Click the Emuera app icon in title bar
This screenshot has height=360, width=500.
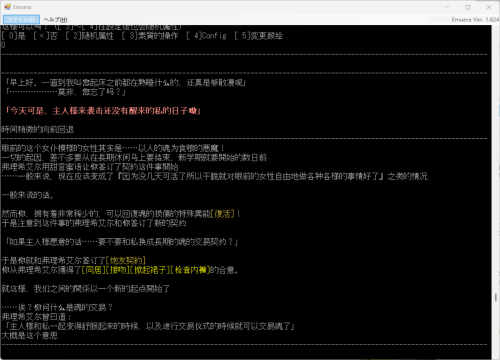pos(7,7)
